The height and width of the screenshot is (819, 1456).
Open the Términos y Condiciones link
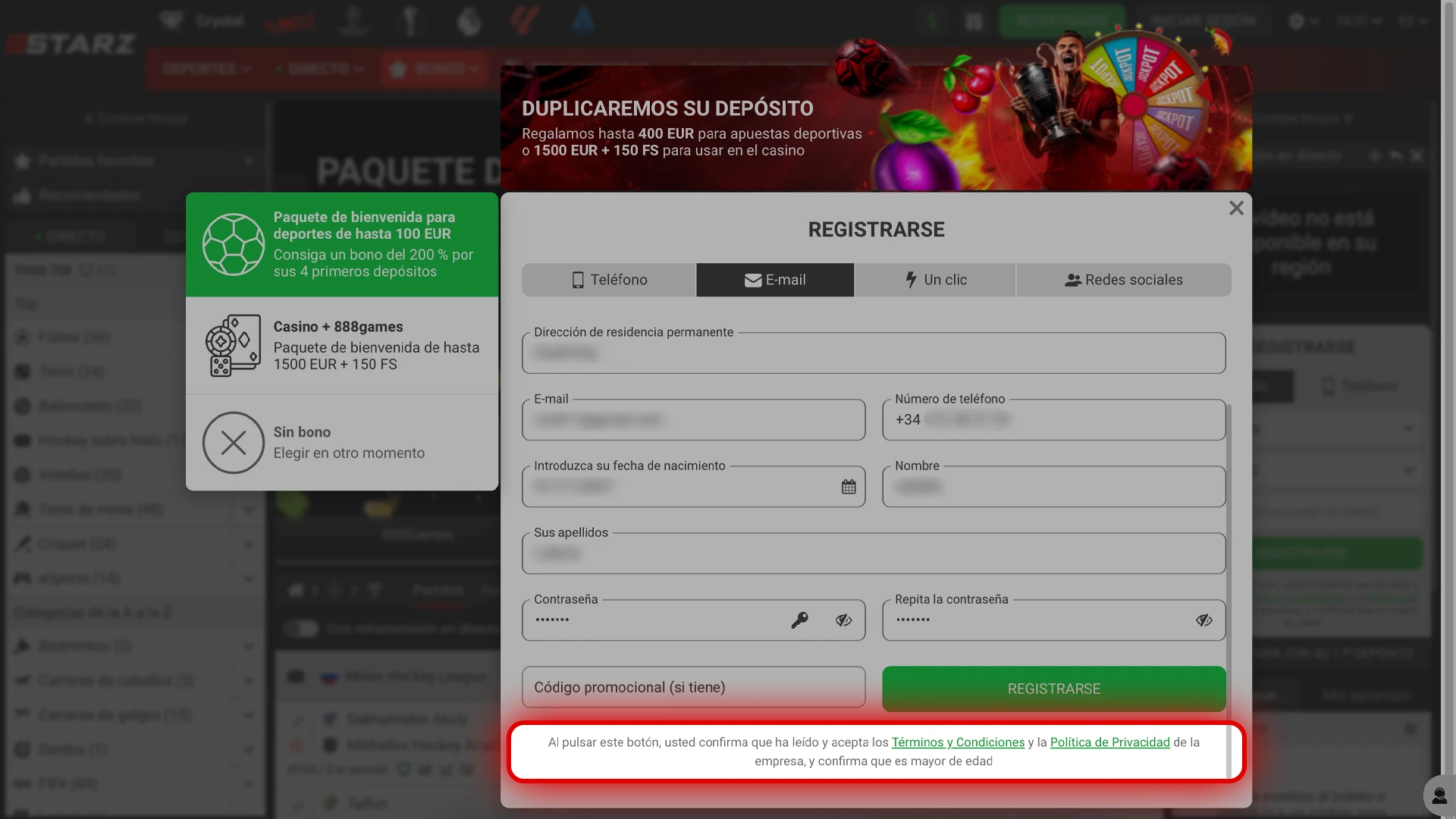coord(957,742)
